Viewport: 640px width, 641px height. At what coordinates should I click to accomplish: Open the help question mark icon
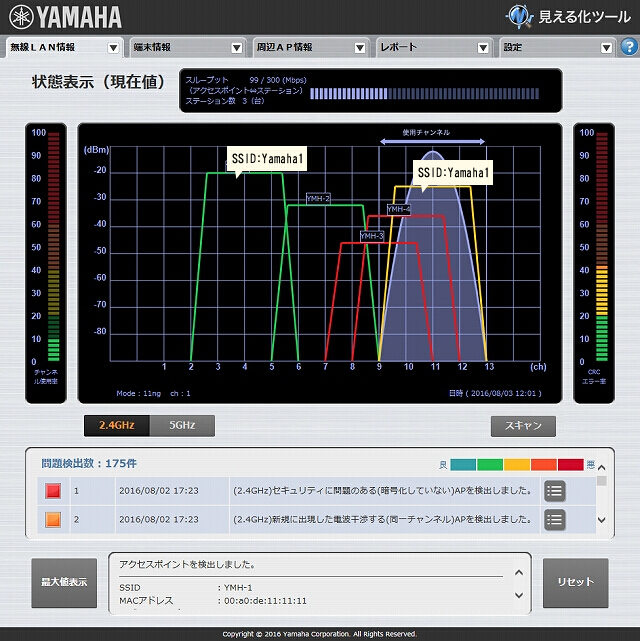[629, 47]
